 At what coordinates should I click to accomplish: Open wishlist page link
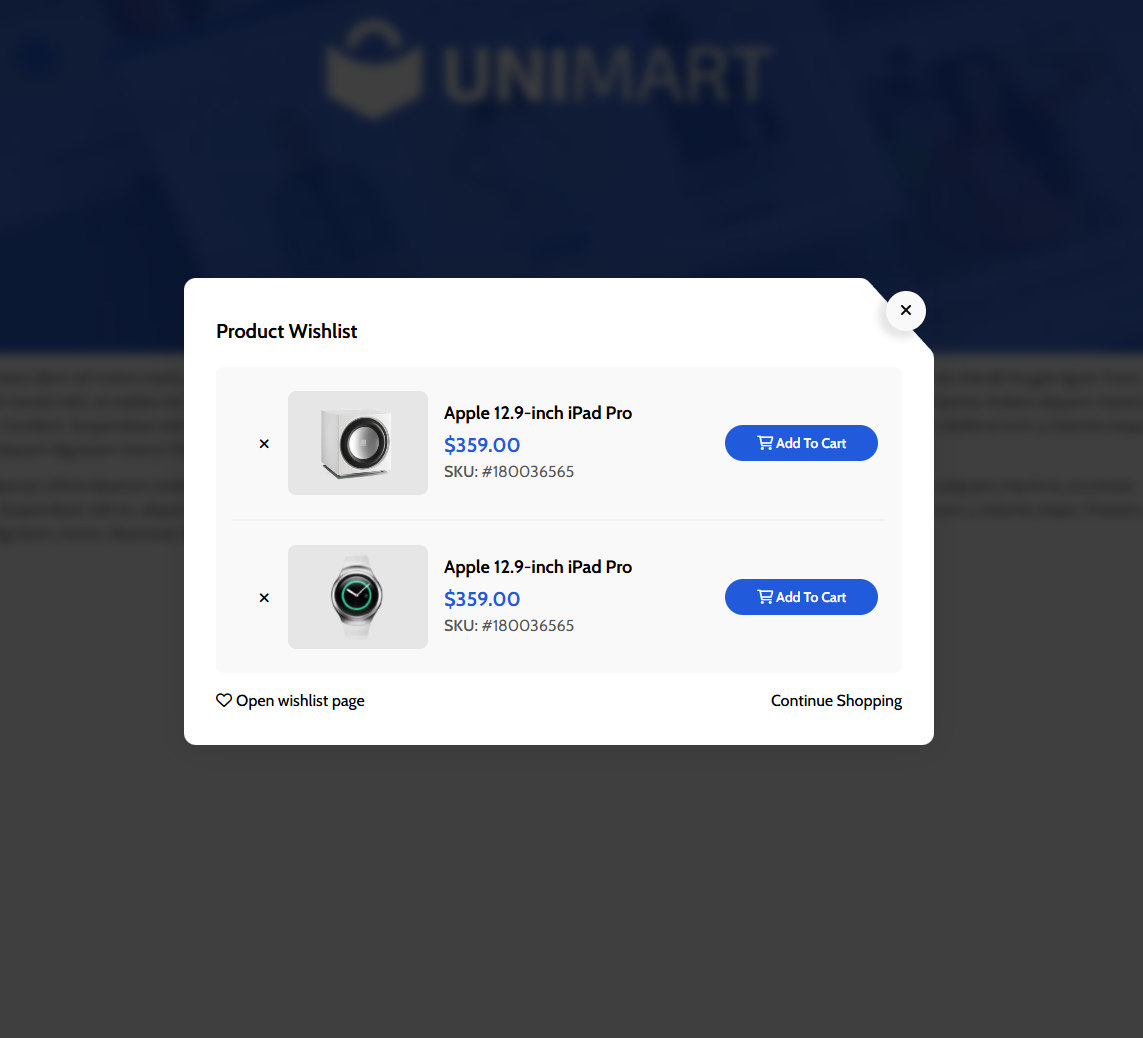click(290, 701)
